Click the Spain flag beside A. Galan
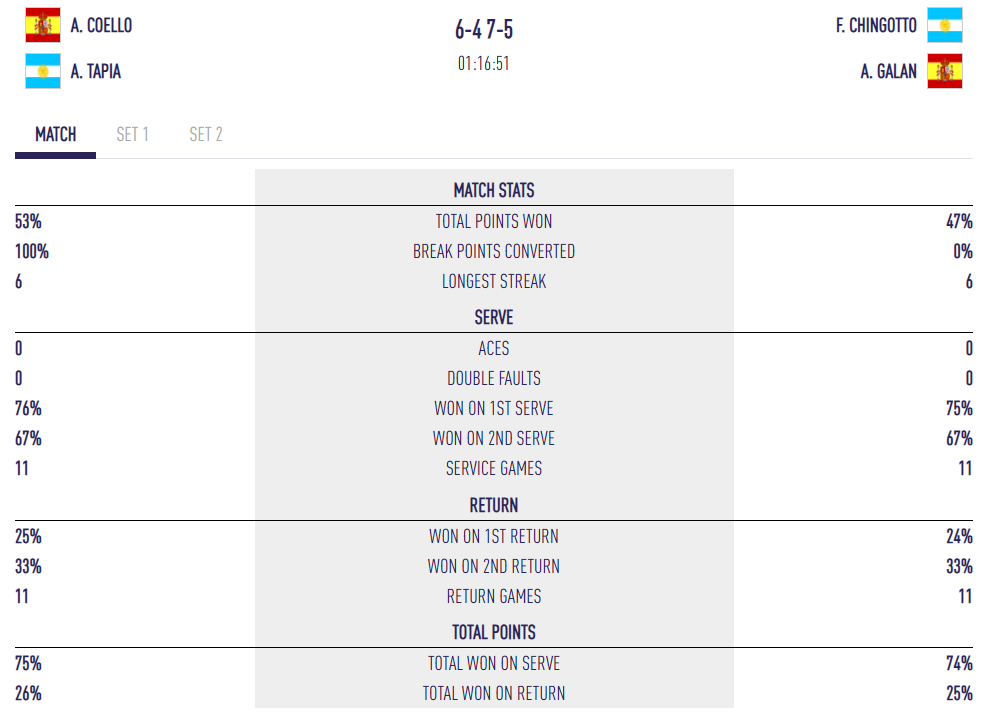 (x=944, y=71)
